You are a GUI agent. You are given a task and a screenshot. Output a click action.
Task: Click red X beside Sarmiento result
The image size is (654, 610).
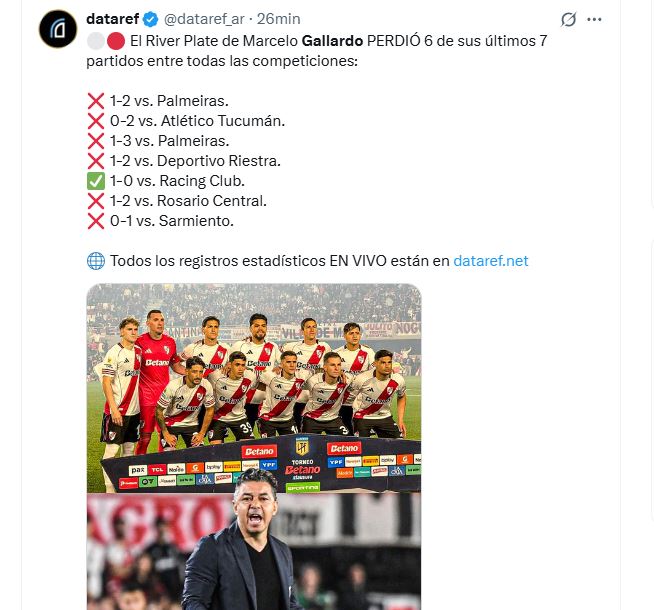96,221
